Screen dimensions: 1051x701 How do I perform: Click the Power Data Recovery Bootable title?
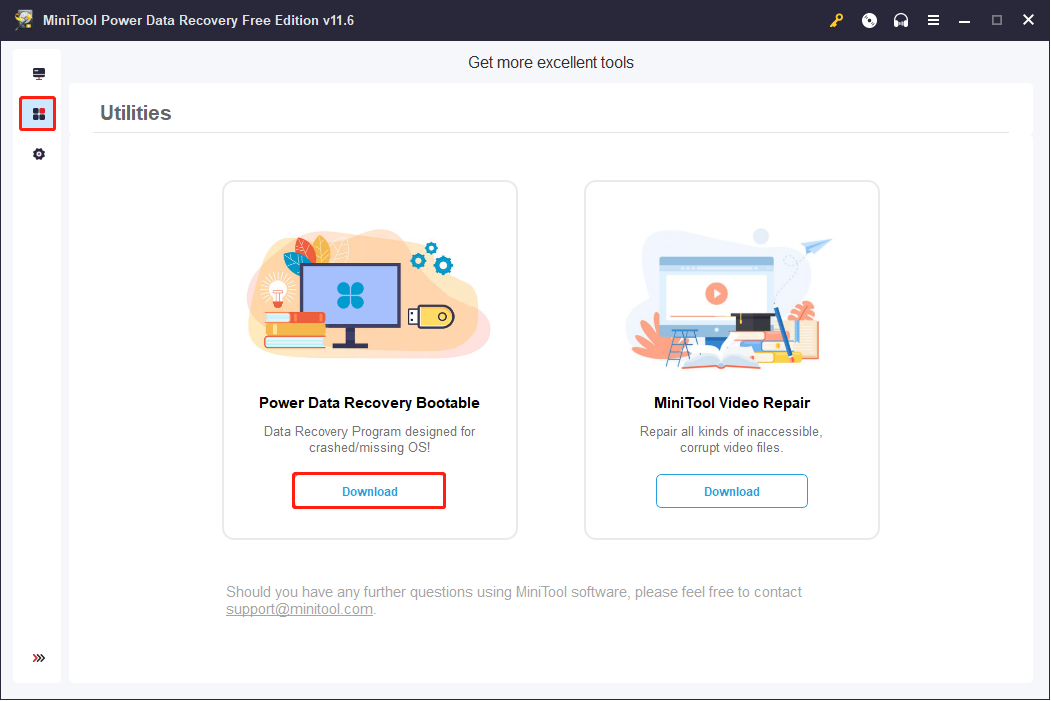tap(369, 403)
